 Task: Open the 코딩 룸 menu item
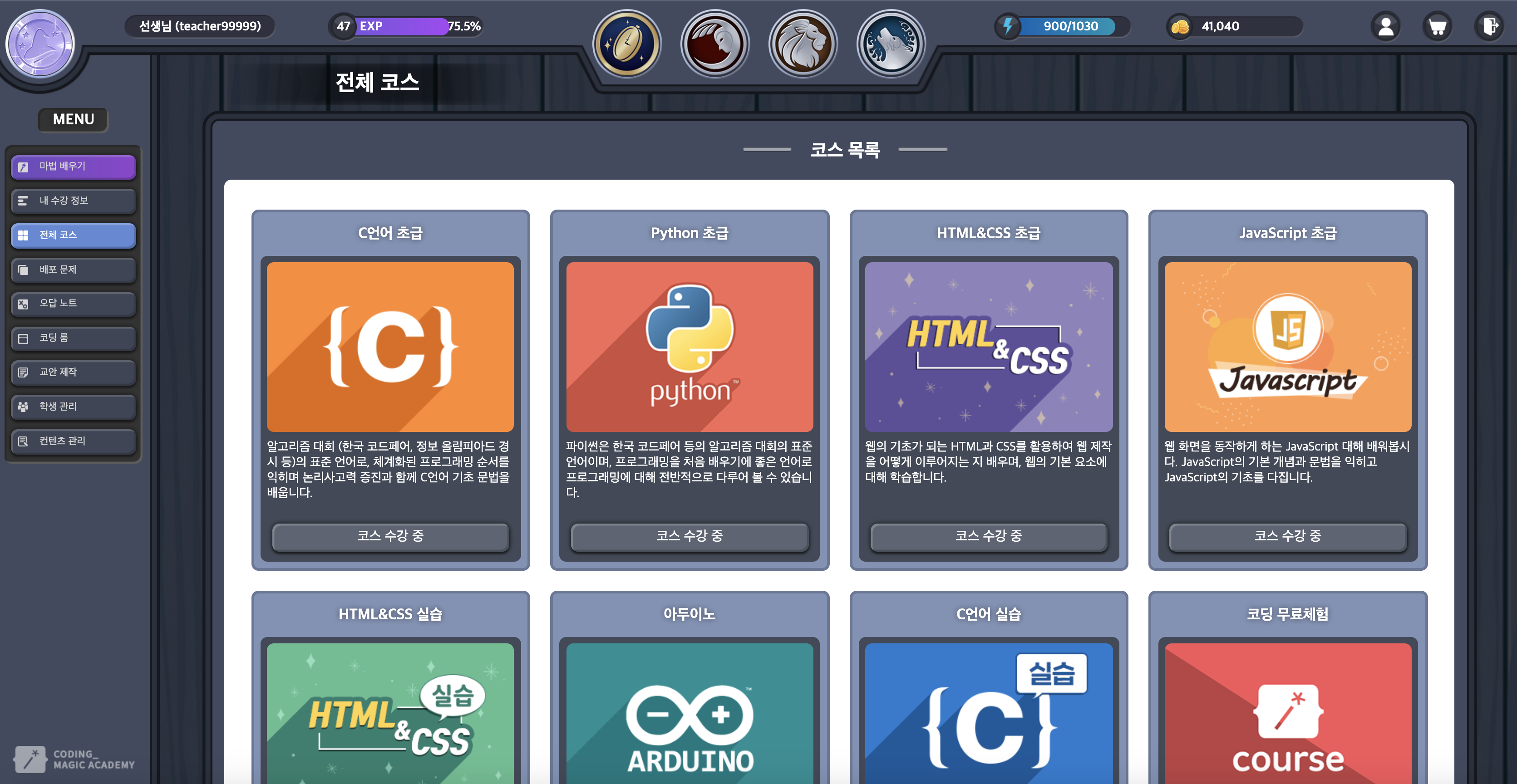[73, 338]
